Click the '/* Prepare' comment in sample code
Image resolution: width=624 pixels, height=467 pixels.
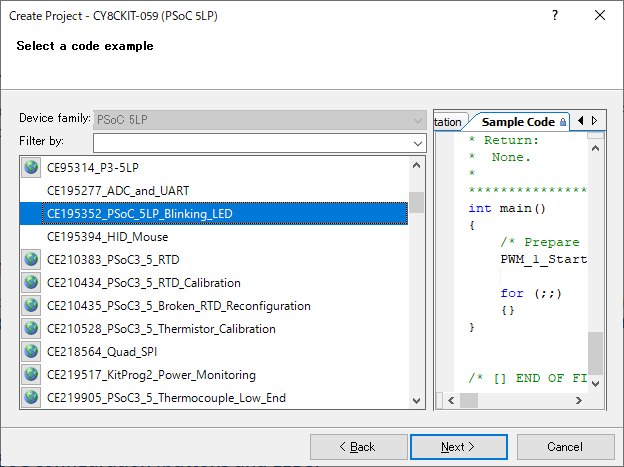click(x=540, y=242)
